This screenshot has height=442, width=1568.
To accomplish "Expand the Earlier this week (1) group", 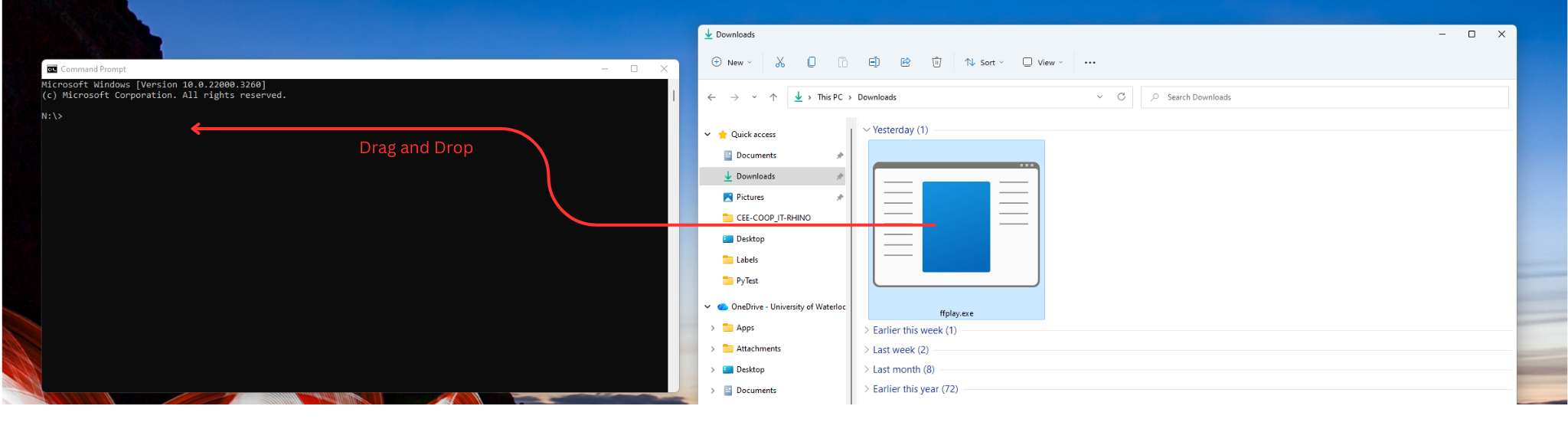I will [x=867, y=330].
